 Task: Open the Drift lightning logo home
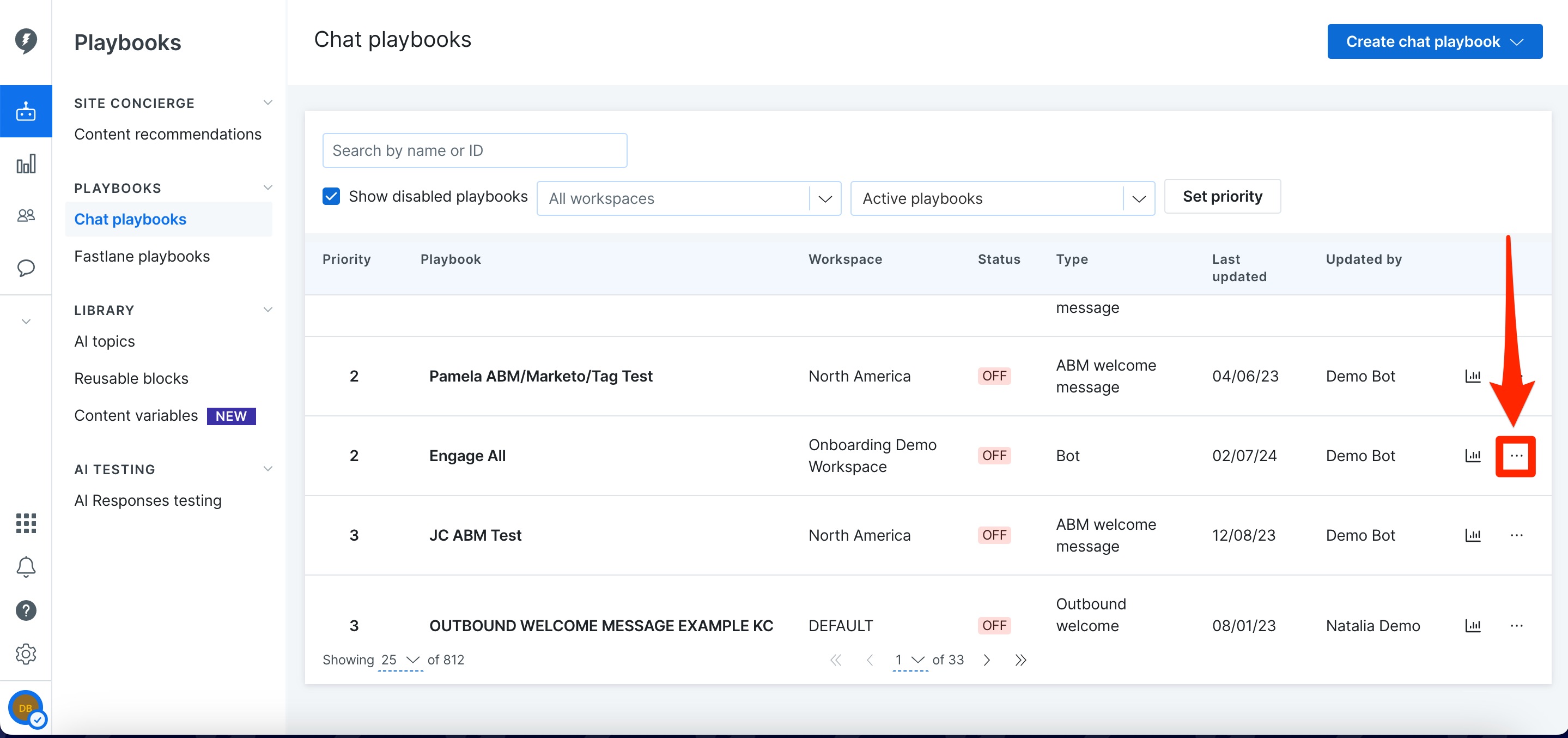26,41
